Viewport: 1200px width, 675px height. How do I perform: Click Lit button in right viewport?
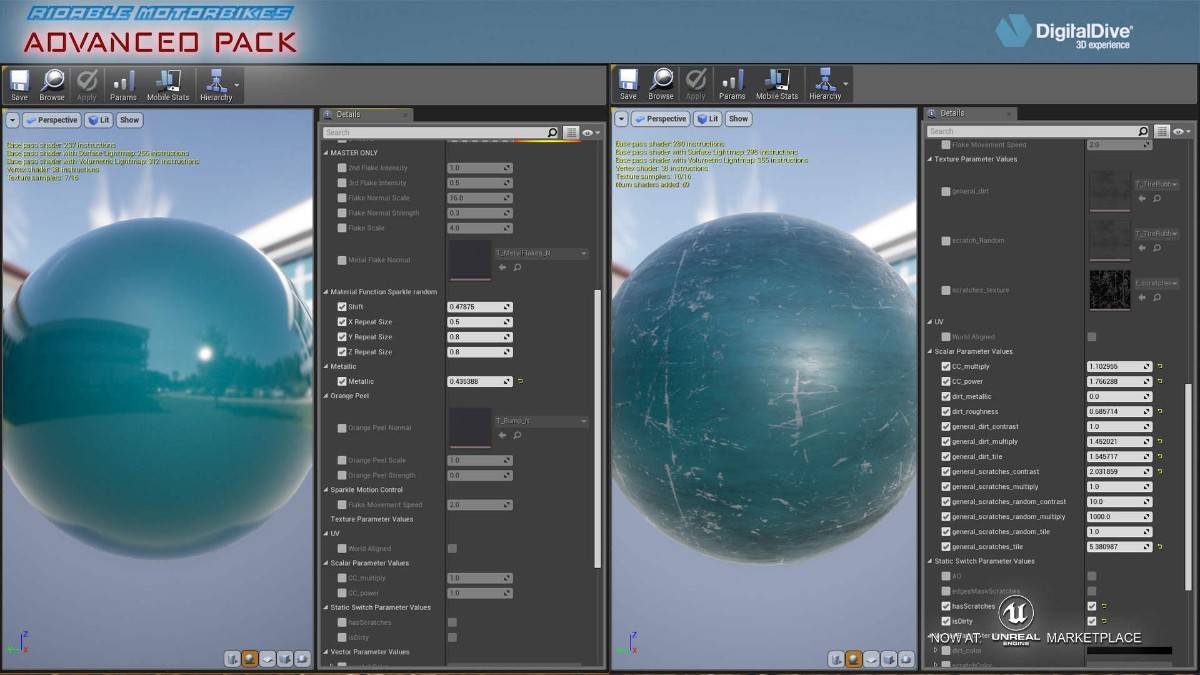pos(708,119)
